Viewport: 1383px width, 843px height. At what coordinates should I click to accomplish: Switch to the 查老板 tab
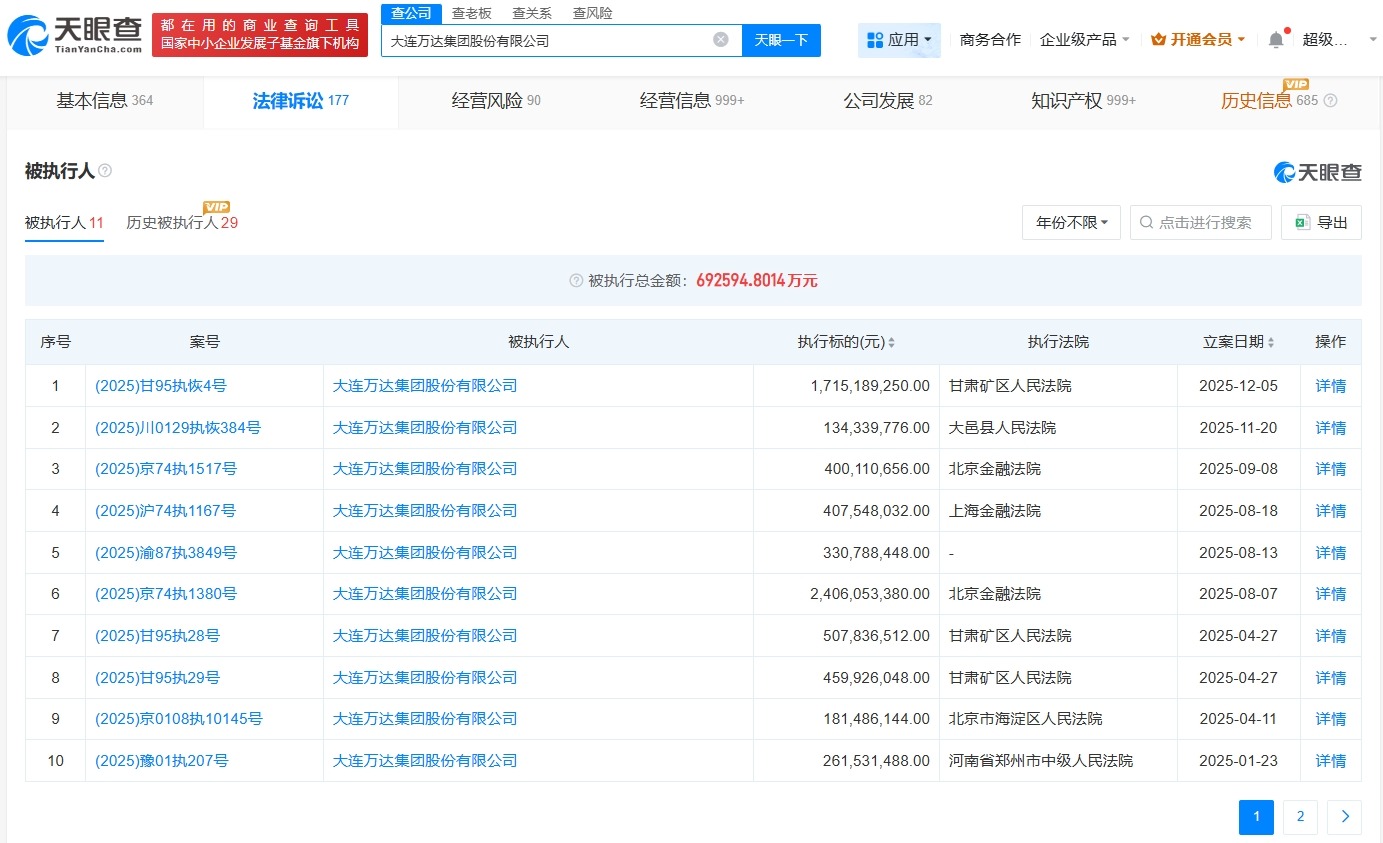click(x=470, y=12)
